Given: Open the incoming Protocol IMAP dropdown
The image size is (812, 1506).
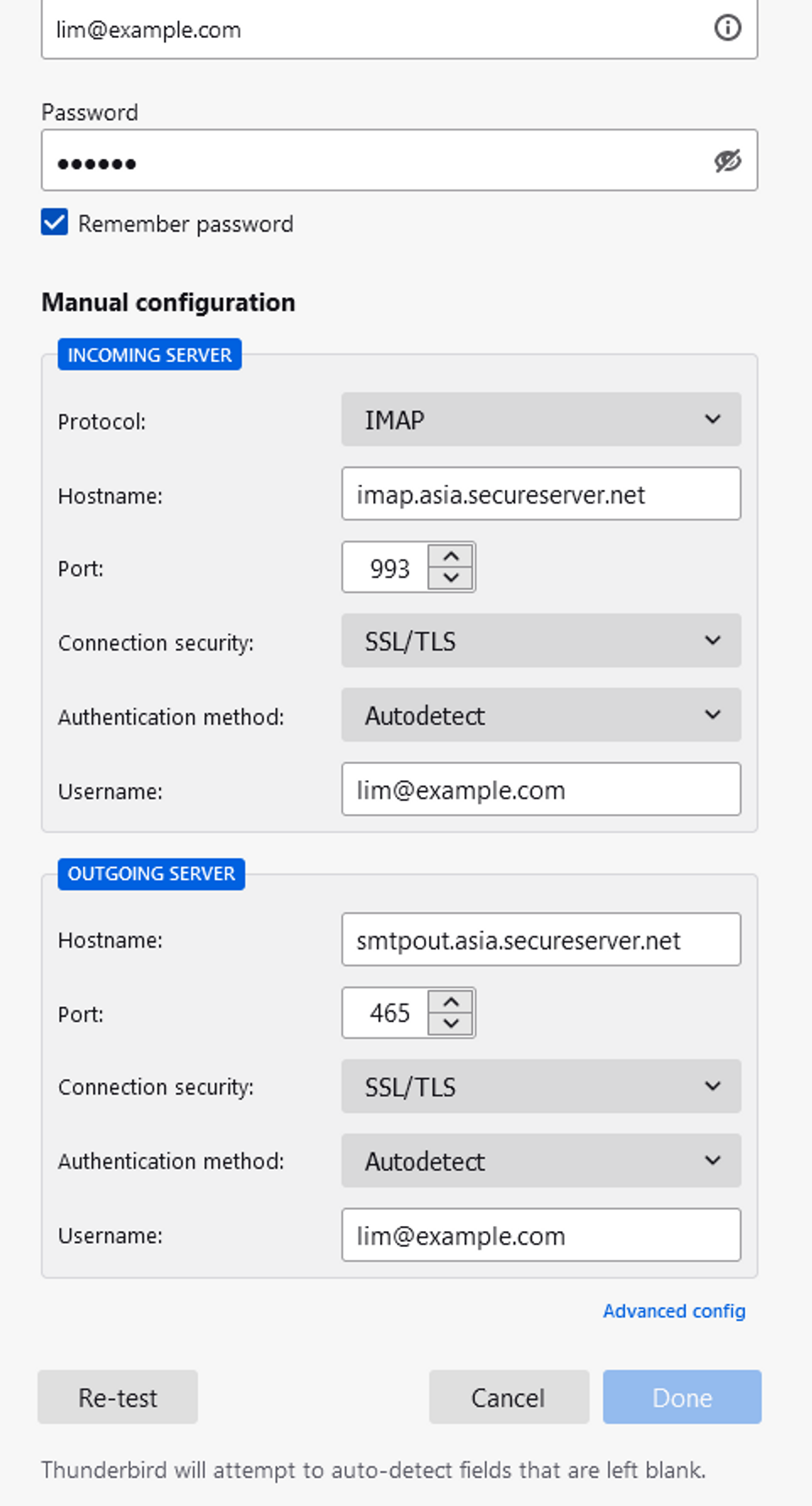Looking at the screenshot, I should 540,420.
